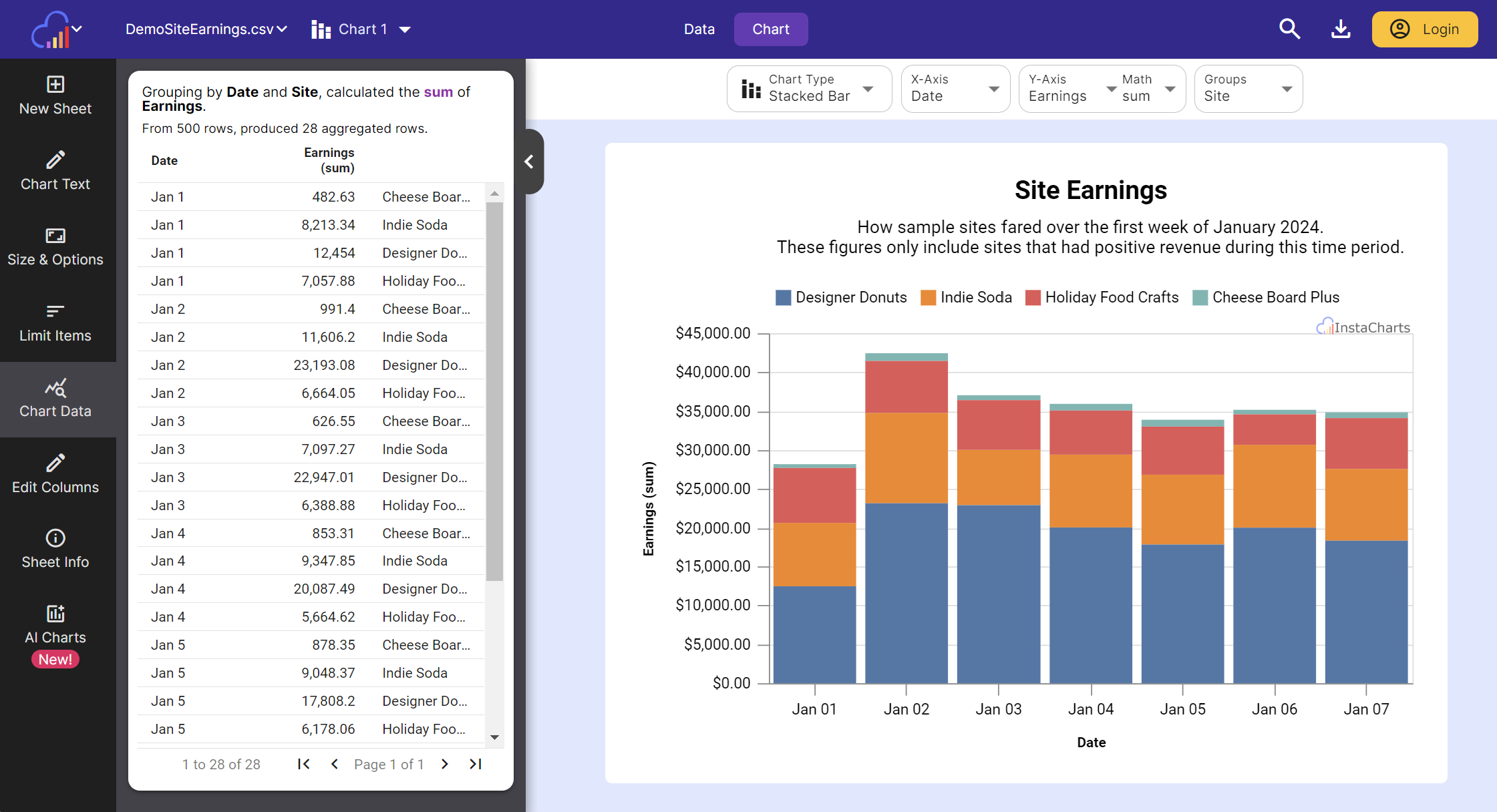This screenshot has width=1497, height=812.
Task: Toggle Cheese Board Plus legend series
Action: click(x=1266, y=298)
